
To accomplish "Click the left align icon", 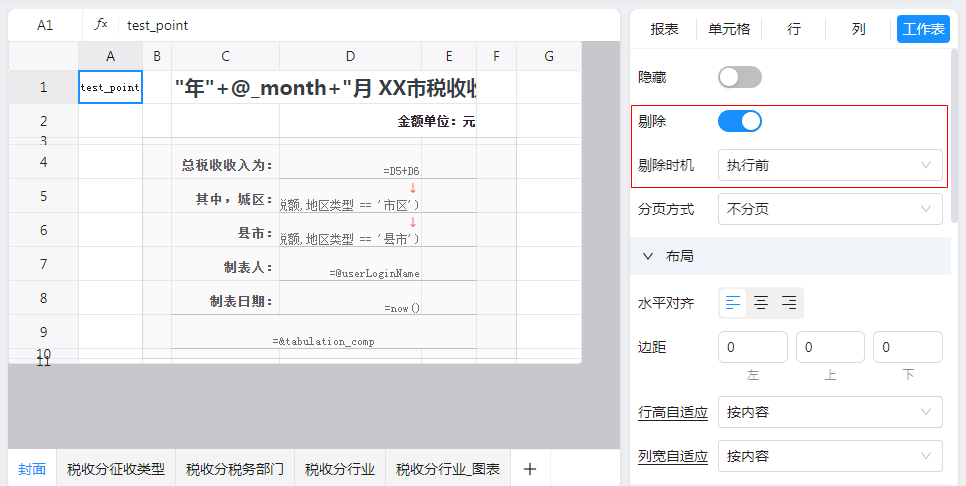I will coord(734,303).
